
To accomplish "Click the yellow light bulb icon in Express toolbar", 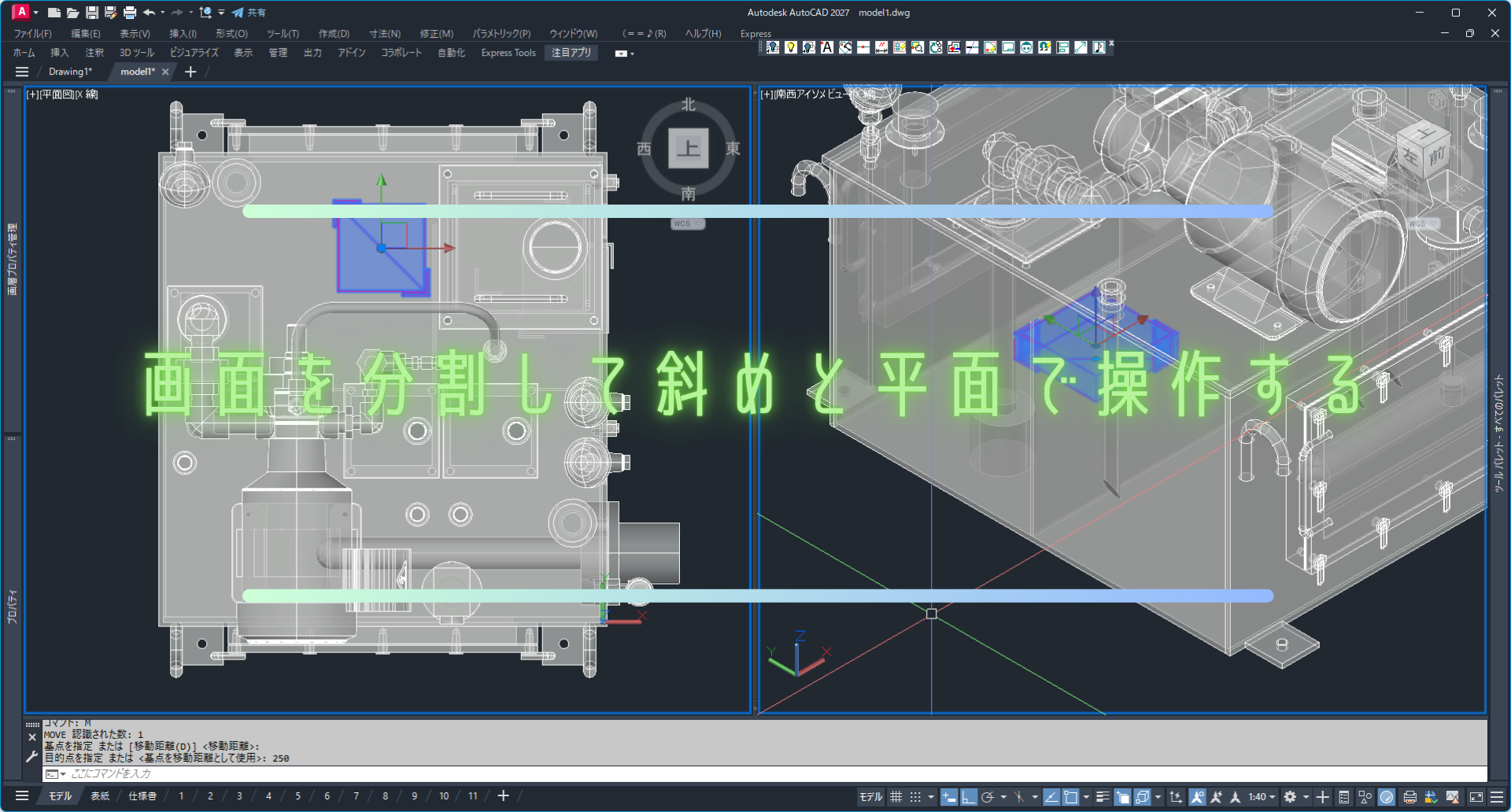I will coord(790,48).
